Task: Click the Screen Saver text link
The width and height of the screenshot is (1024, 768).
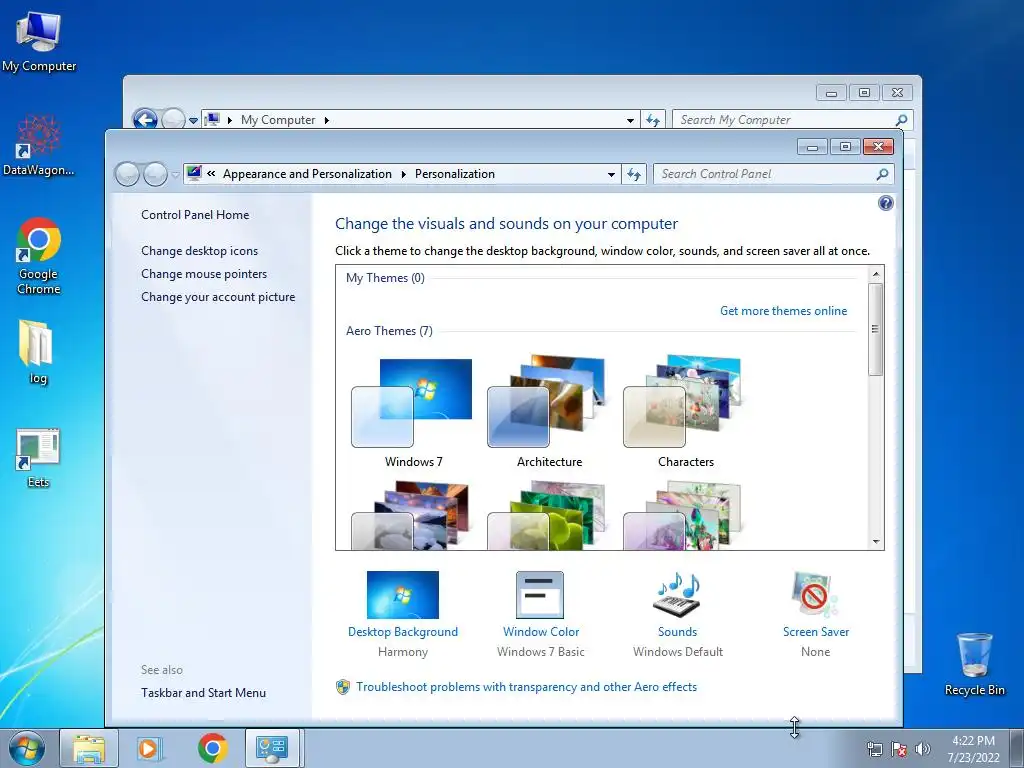Action: pos(816,632)
